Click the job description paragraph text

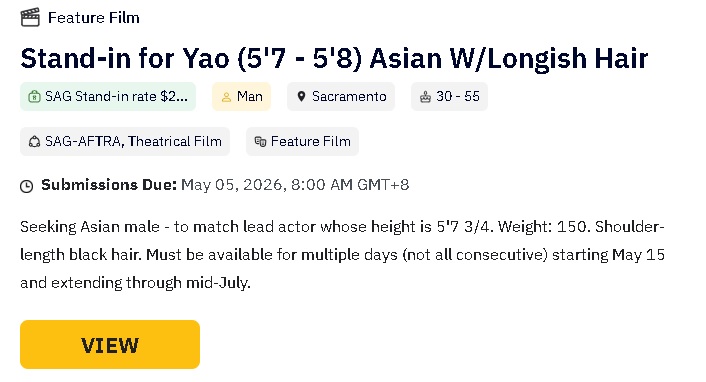[342, 255]
